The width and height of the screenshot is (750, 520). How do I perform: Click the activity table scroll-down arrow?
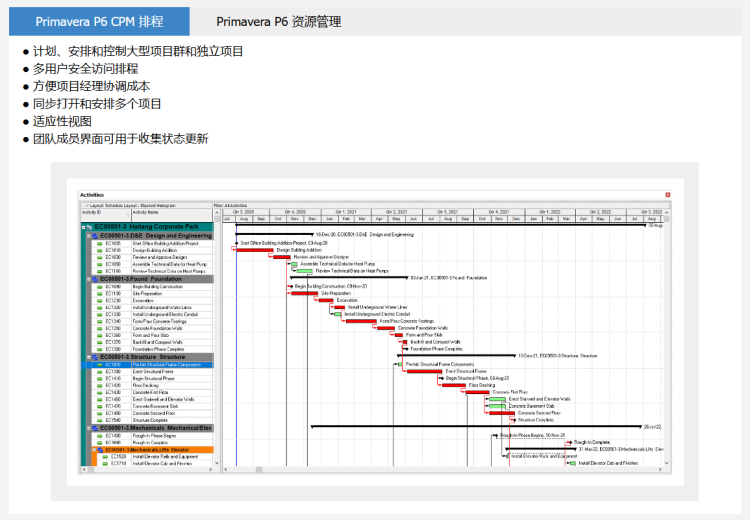click(x=217, y=463)
